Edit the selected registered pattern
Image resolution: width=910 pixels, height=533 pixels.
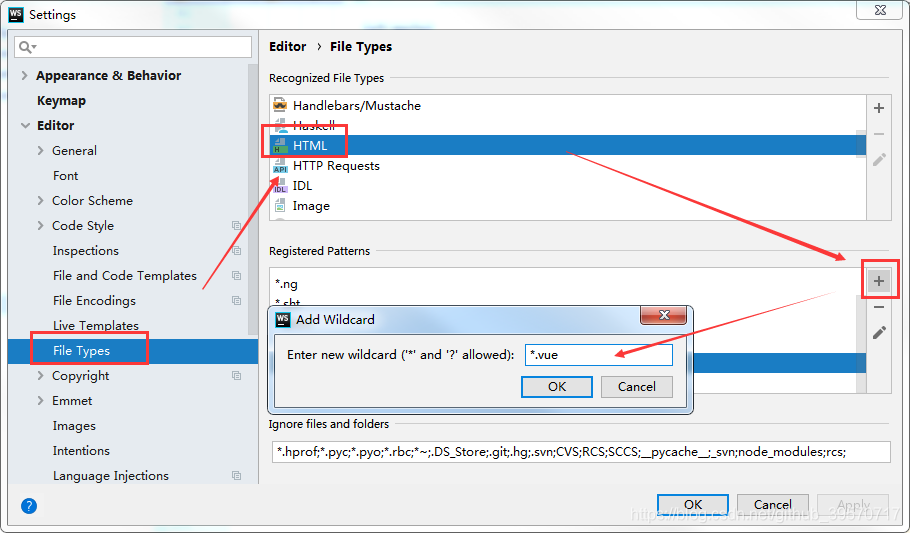point(879,333)
